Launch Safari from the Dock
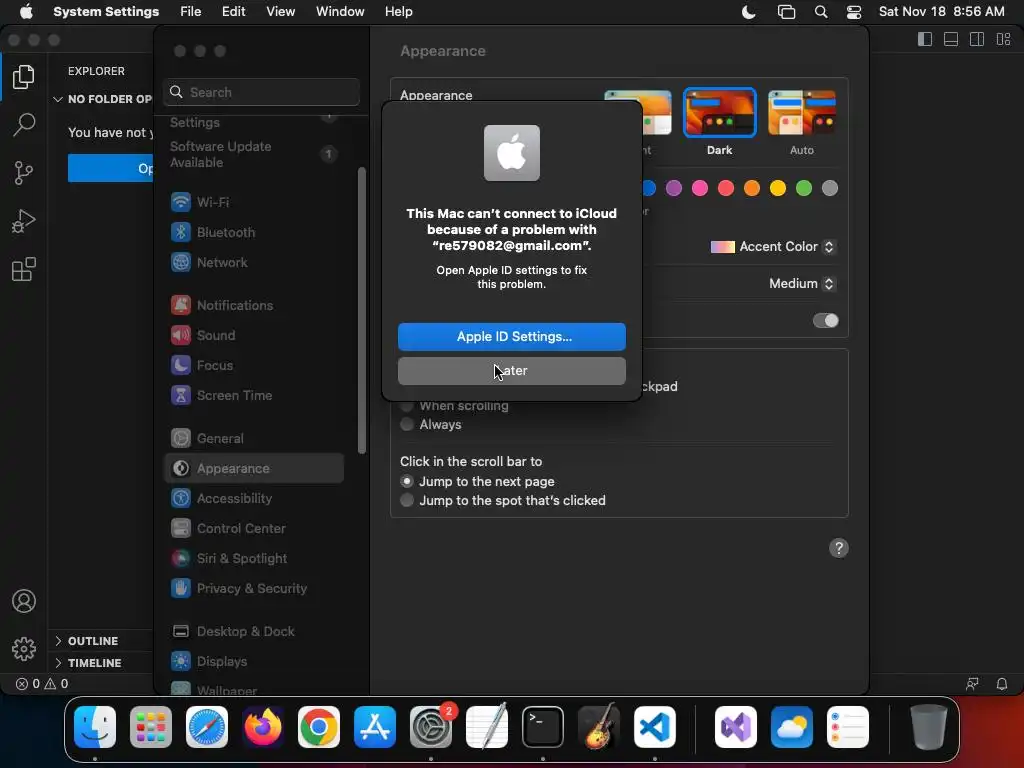1024x768 pixels. [207, 727]
